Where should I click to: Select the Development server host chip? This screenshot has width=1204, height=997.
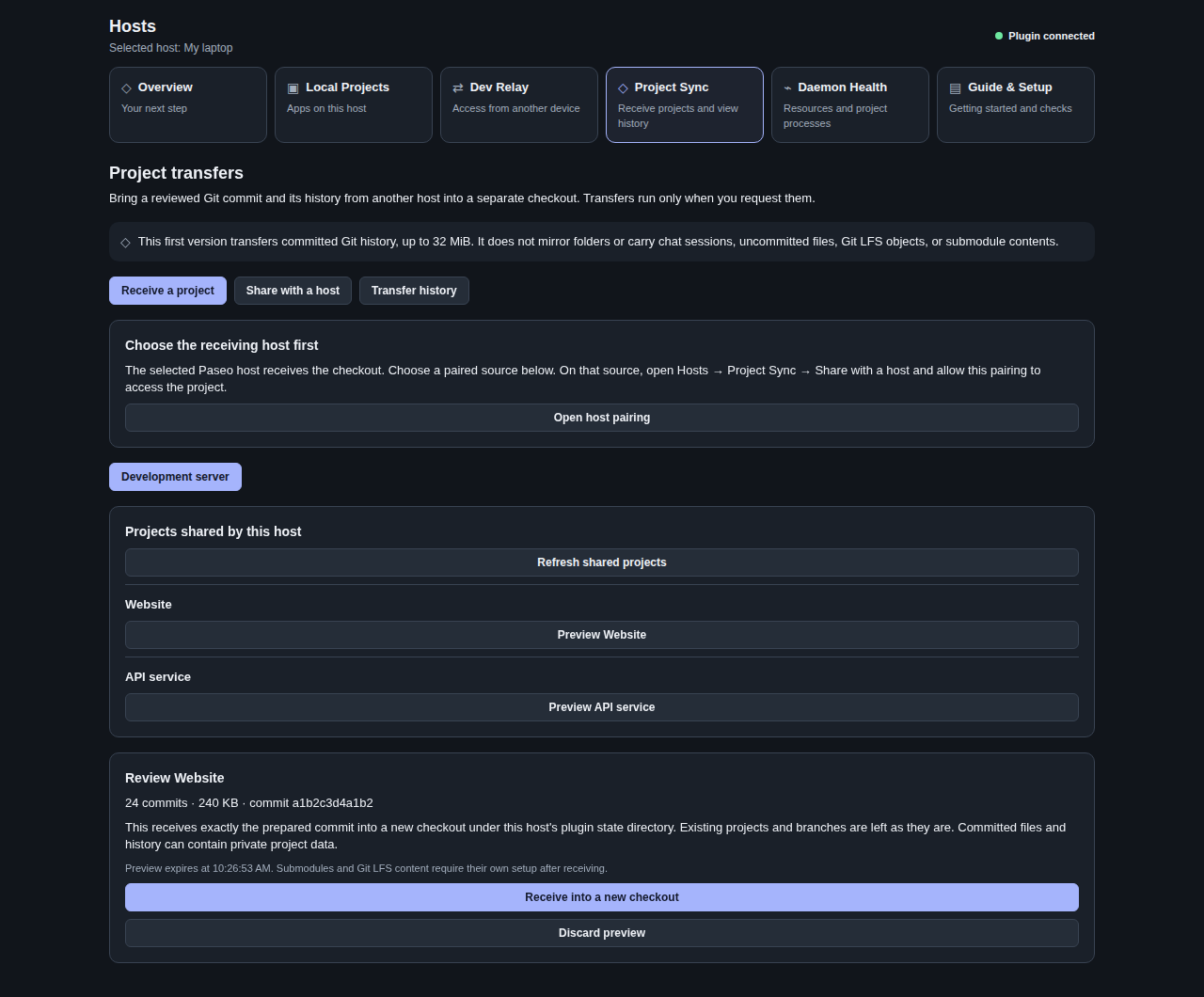pyautogui.click(x=175, y=477)
